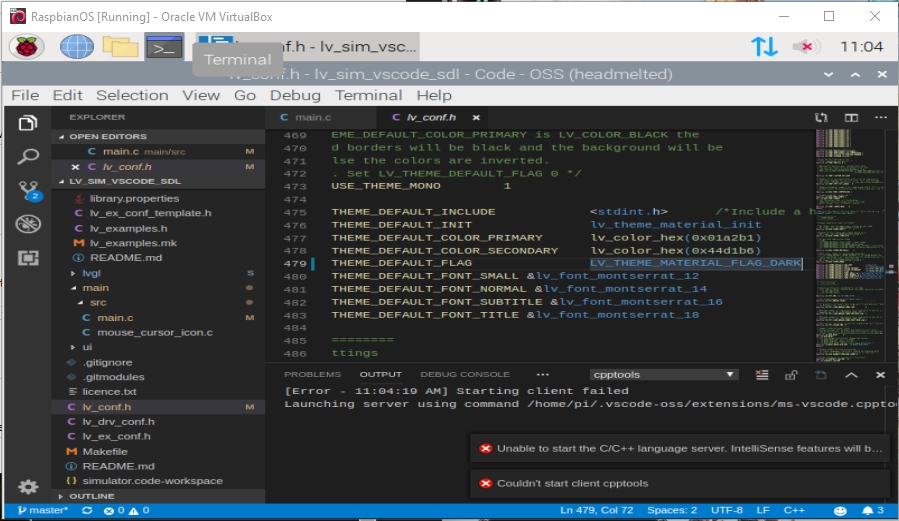Open the Source Control view
The image size is (899, 521).
click(x=28, y=190)
